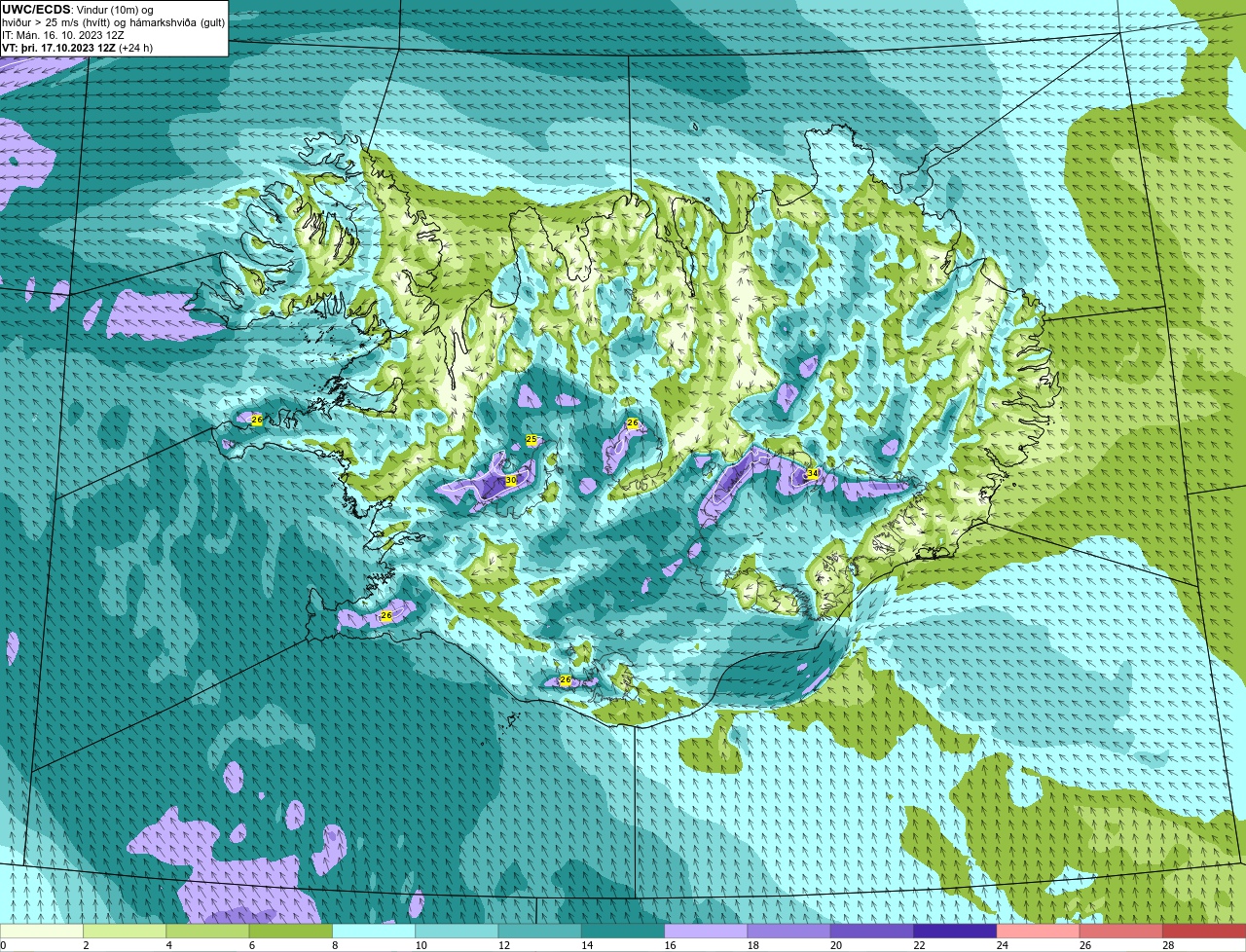Click the 16–18 m/s lavender legend swatch
The width and height of the screenshot is (1246, 952).
[706, 932]
